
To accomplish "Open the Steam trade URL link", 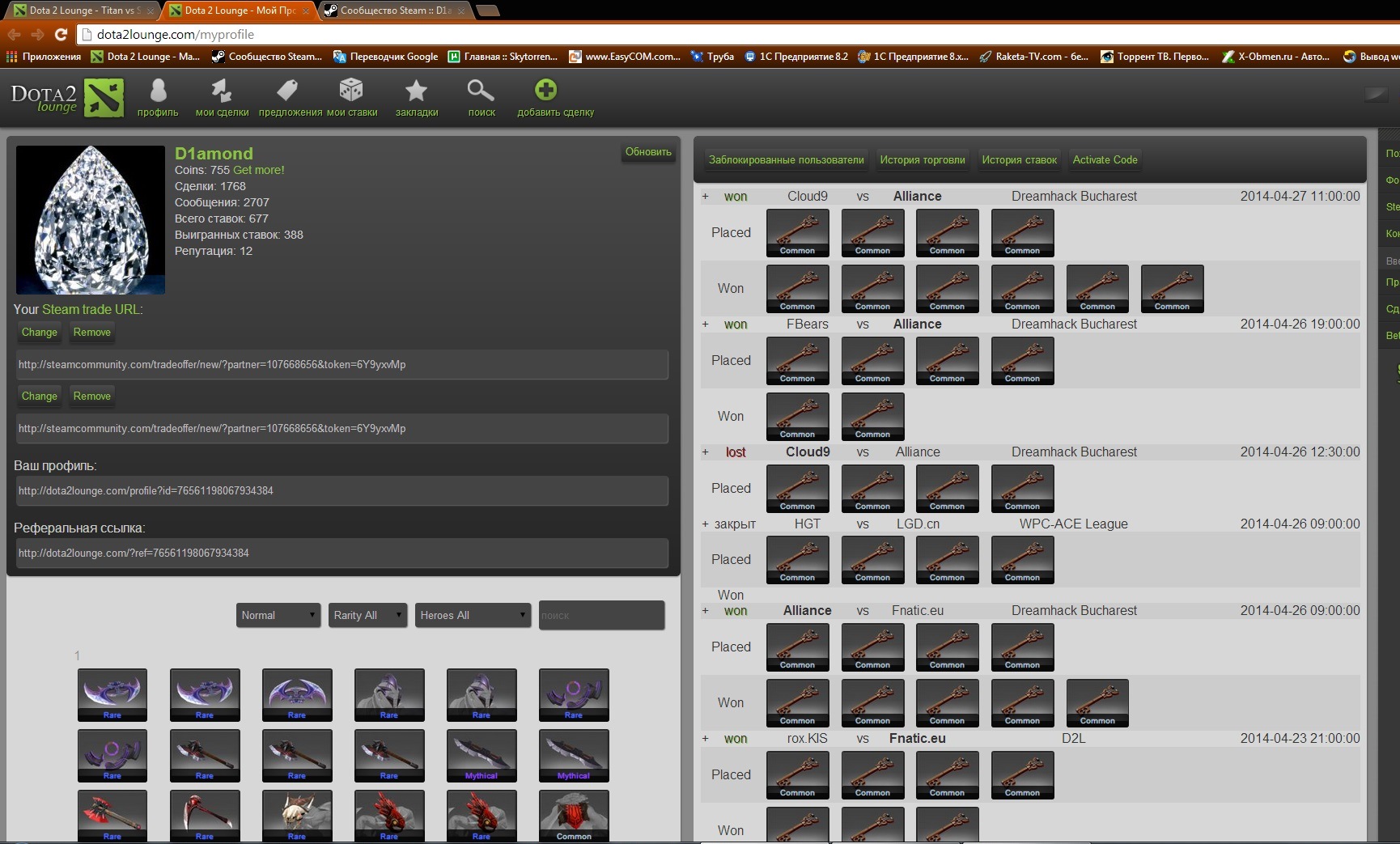I will click(x=91, y=309).
